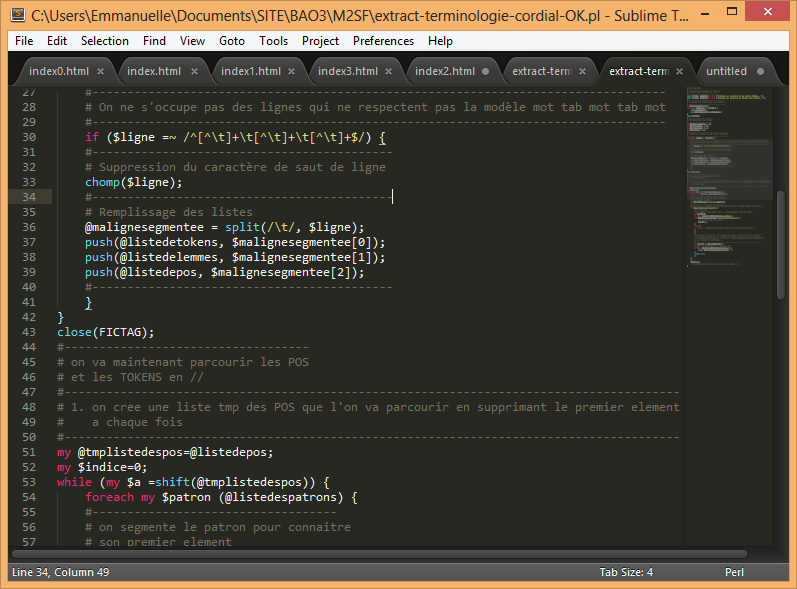Click 'while' keyword on line 53
This screenshot has height=589, width=797.
(x=74, y=482)
